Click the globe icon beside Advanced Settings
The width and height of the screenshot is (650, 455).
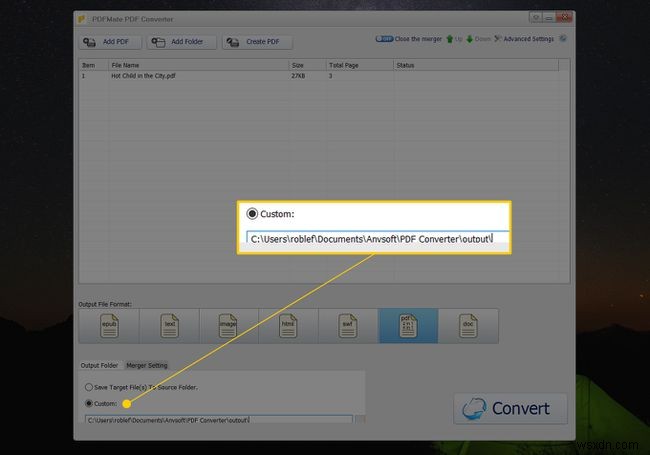pos(563,39)
